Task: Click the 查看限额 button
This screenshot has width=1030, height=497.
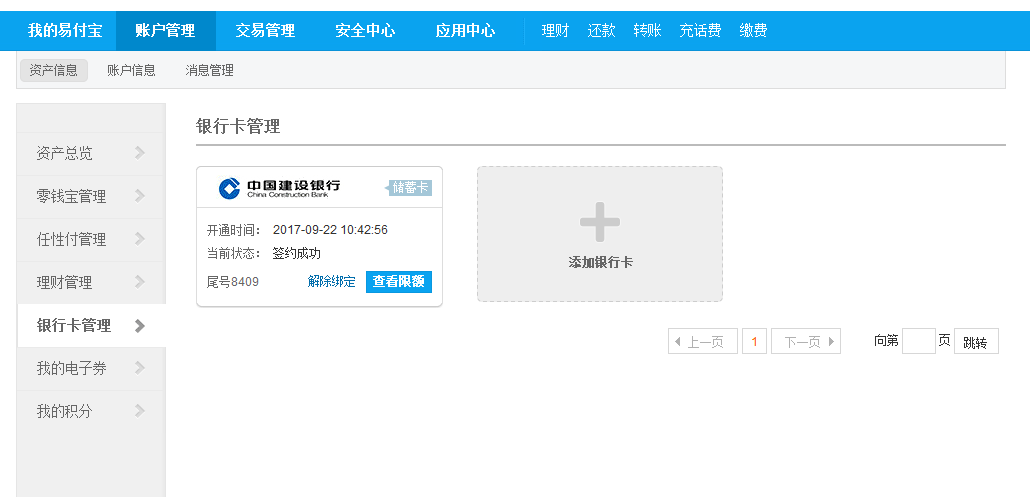Action: coord(399,282)
